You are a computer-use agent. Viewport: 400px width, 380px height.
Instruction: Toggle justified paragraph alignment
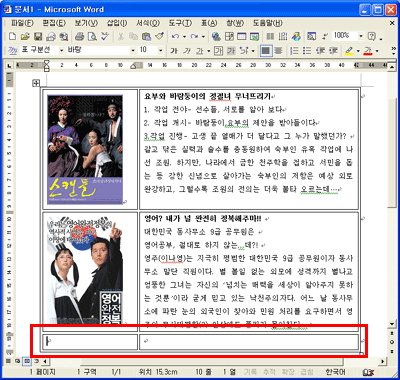coord(266,51)
